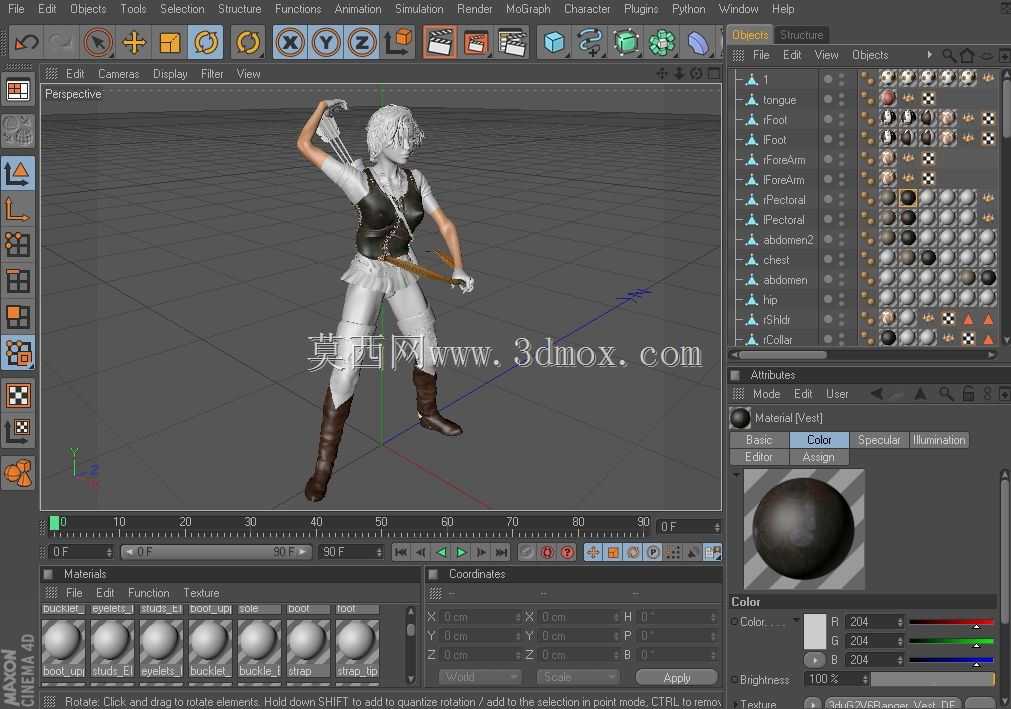Click the R value field 204

coord(874,622)
